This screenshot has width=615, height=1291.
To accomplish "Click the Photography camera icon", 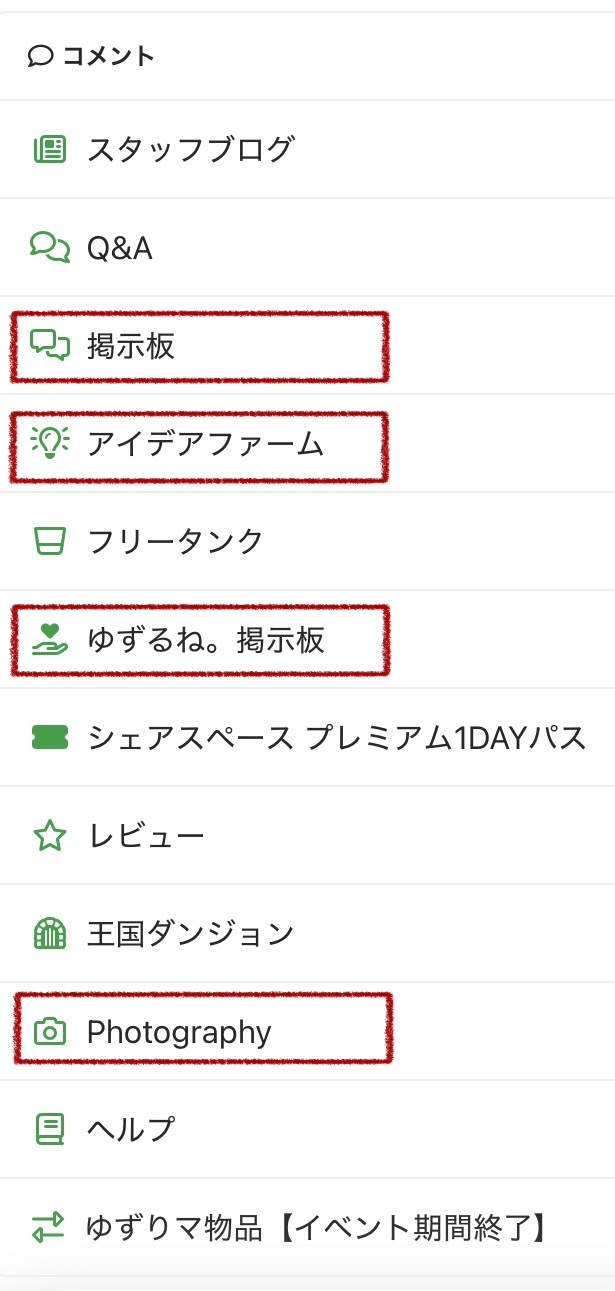I will click(x=49, y=1031).
